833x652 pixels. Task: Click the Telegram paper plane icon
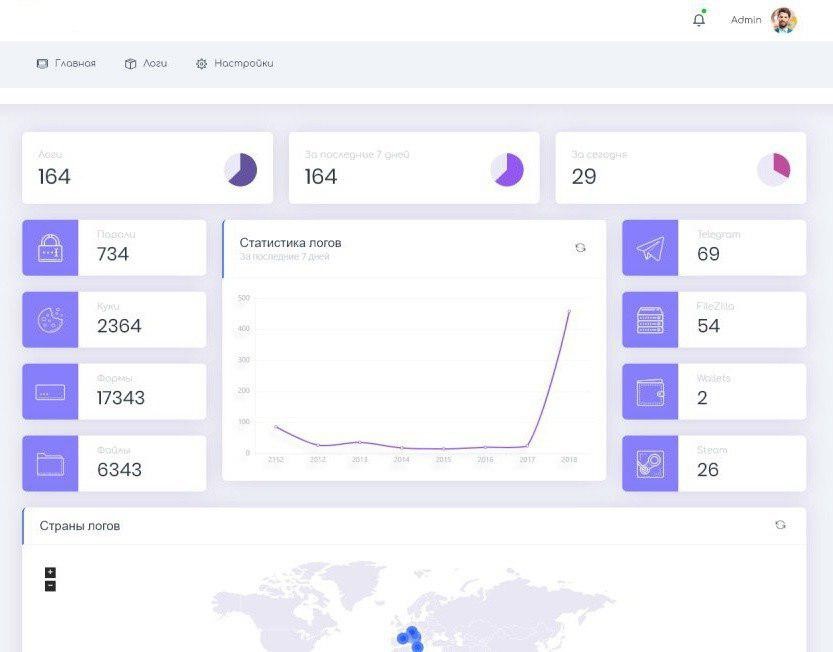650,248
